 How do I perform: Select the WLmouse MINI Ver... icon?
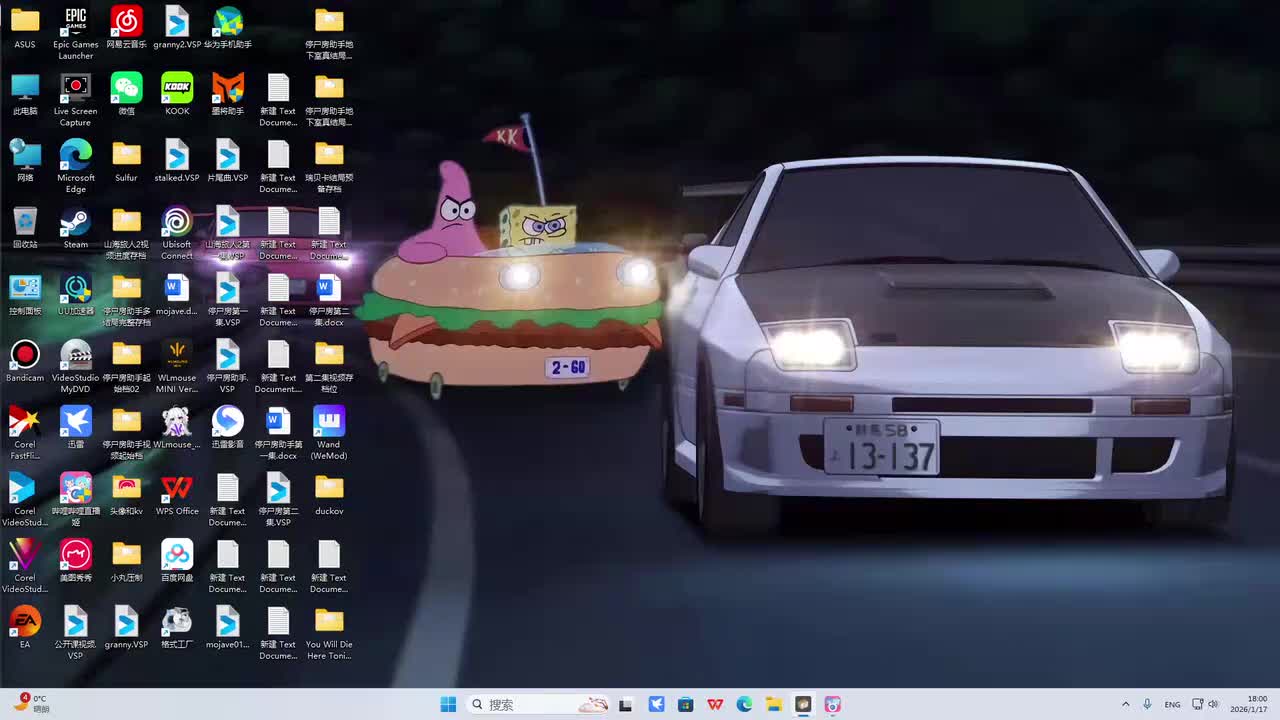point(177,367)
